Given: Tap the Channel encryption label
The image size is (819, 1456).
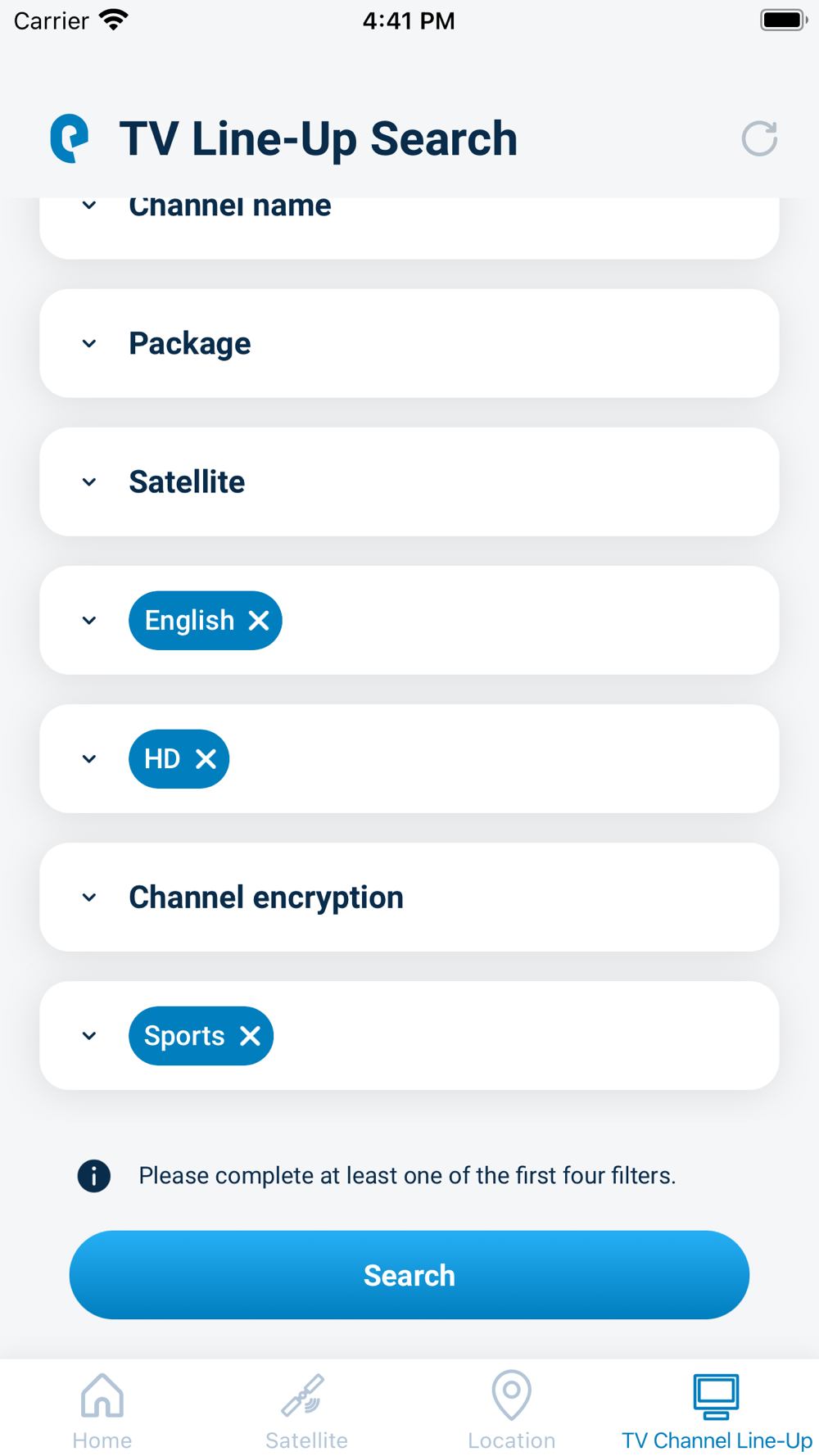Looking at the screenshot, I should click(x=266, y=898).
